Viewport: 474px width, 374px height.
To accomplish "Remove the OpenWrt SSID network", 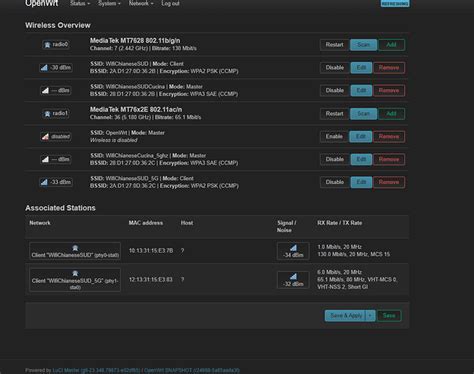I will click(x=389, y=136).
